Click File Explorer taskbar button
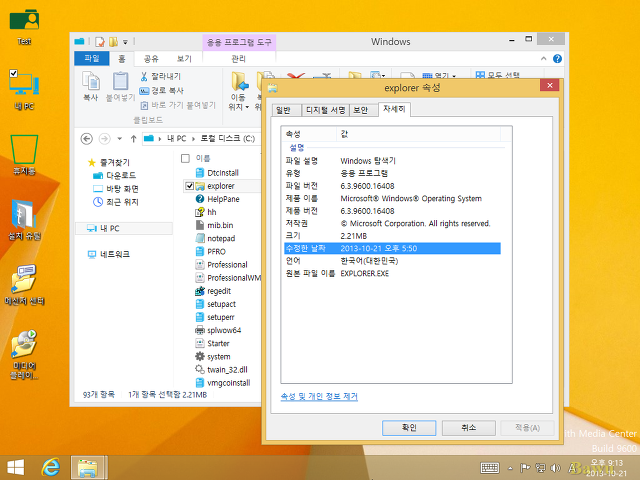Image resolution: width=640 pixels, height=480 pixels. (x=88, y=467)
